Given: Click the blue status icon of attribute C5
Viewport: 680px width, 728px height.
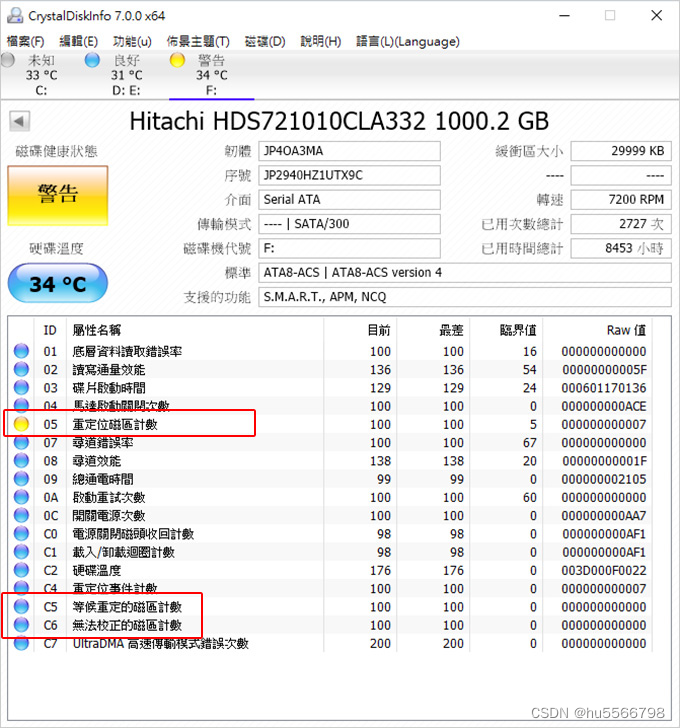Looking at the screenshot, I should click(21, 606).
